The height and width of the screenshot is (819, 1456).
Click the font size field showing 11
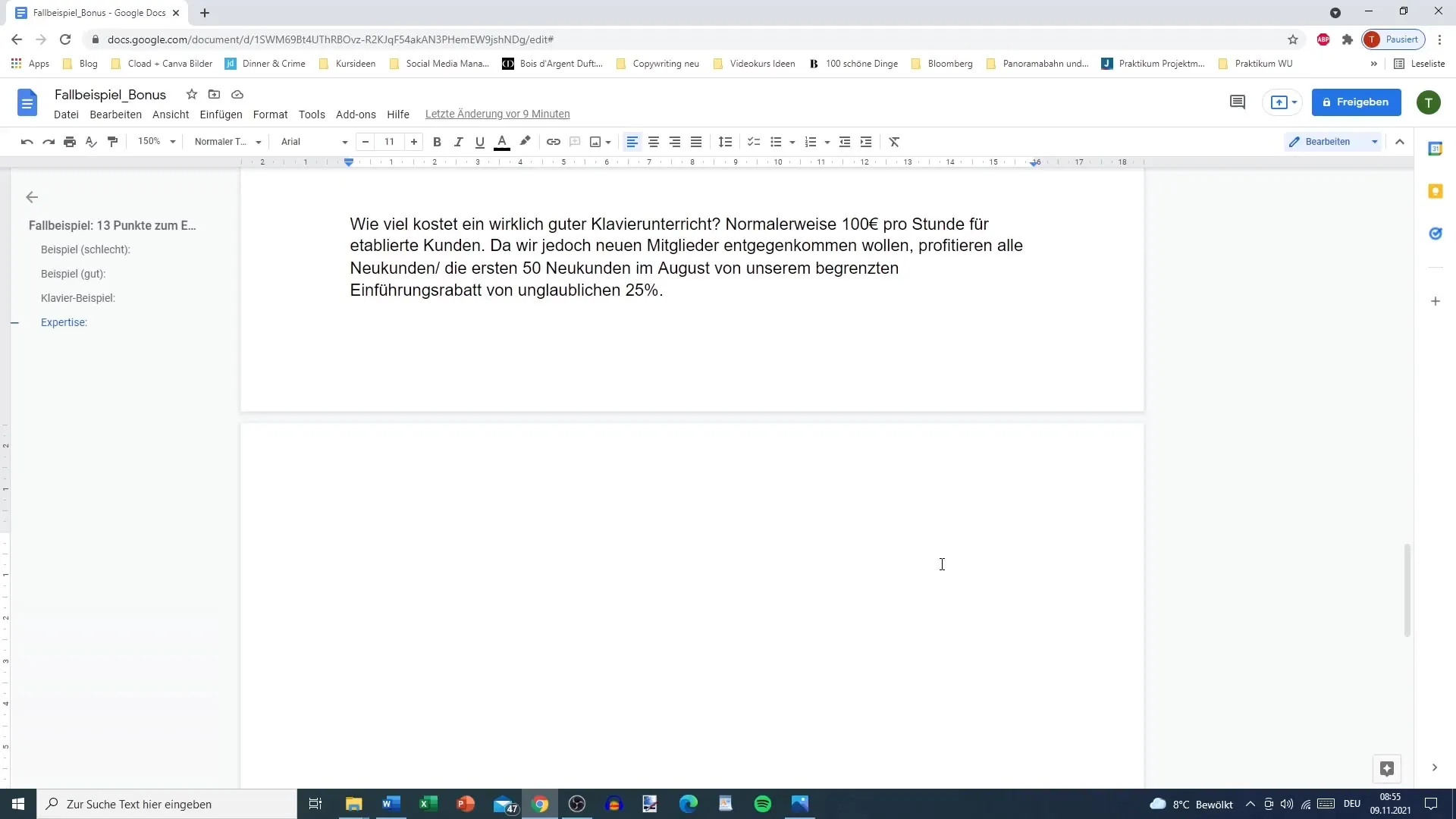pyautogui.click(x=390, y=142)
